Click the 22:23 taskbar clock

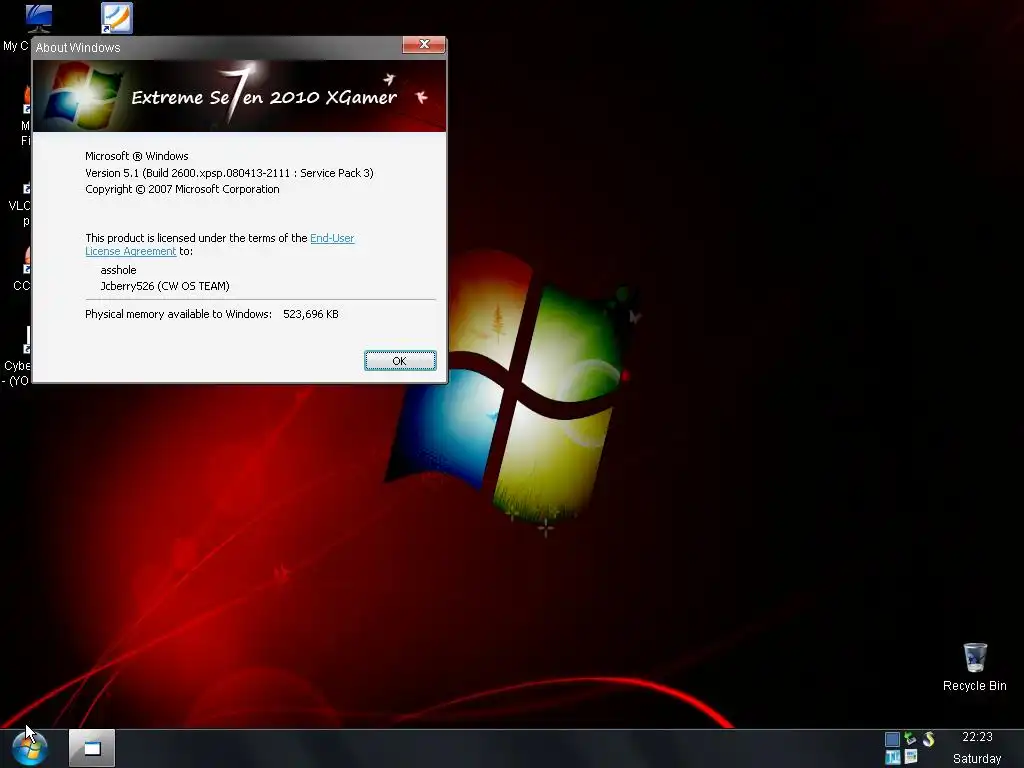coord(977,737)
